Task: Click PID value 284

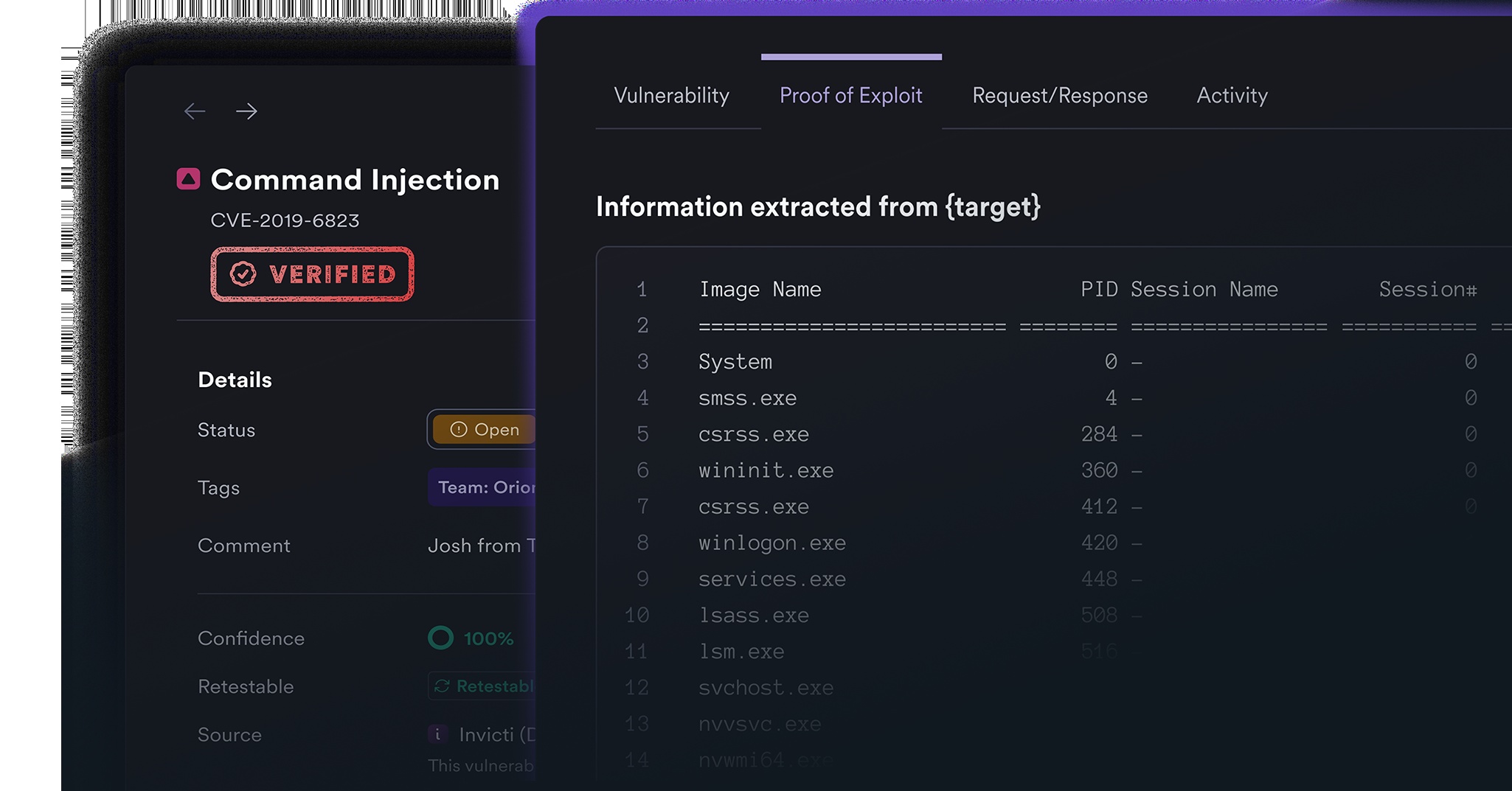Action: tap(1099, 434)
